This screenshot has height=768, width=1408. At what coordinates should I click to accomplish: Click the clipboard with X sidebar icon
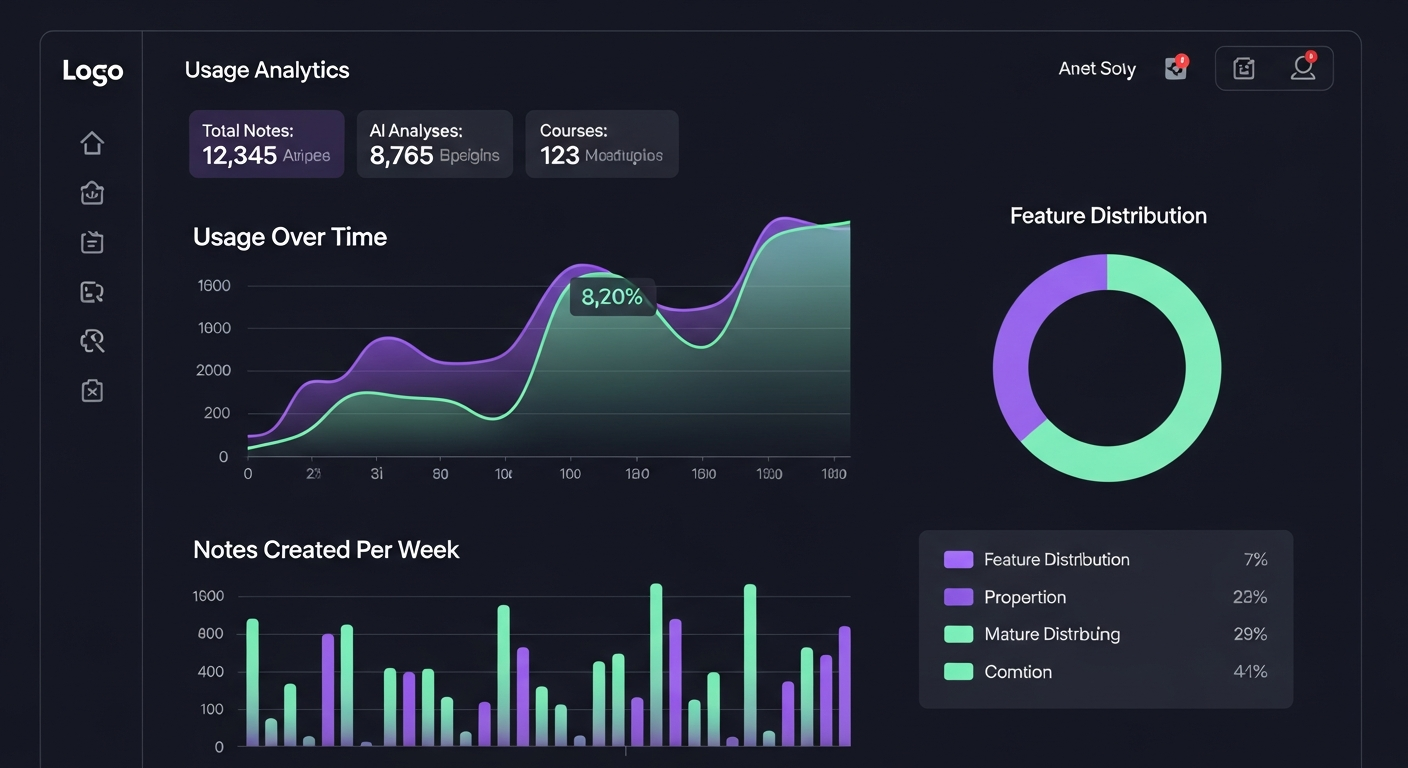coord(92,391)
